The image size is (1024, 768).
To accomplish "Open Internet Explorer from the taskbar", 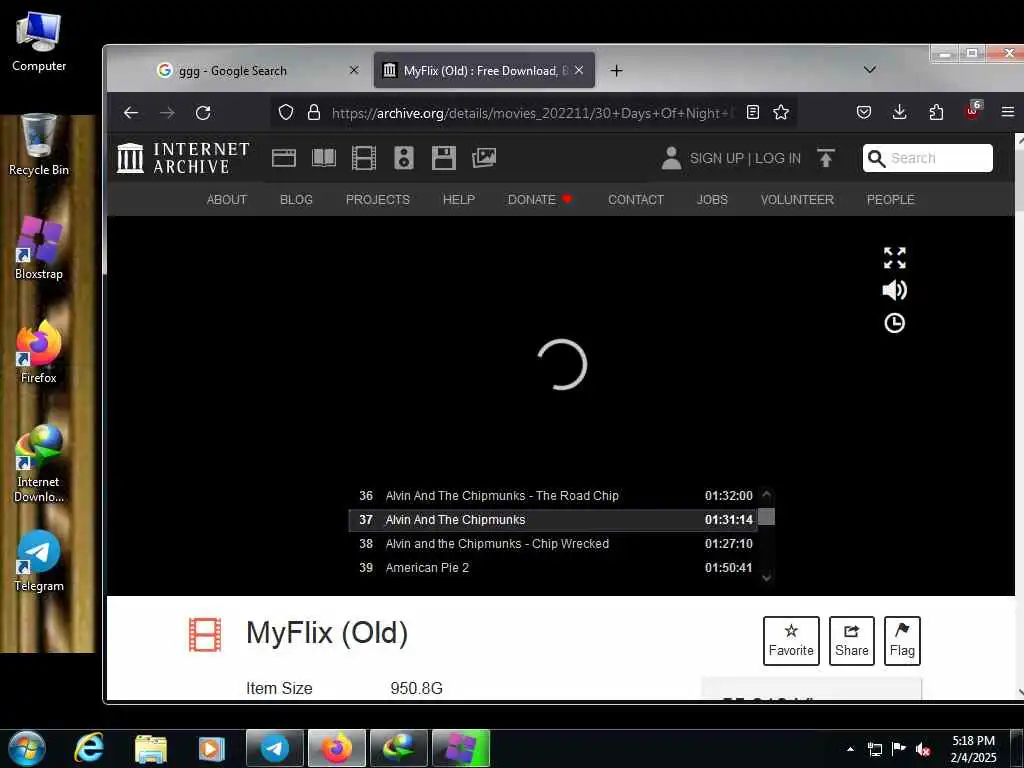I will pyautogui.click(x=88, y=748).
